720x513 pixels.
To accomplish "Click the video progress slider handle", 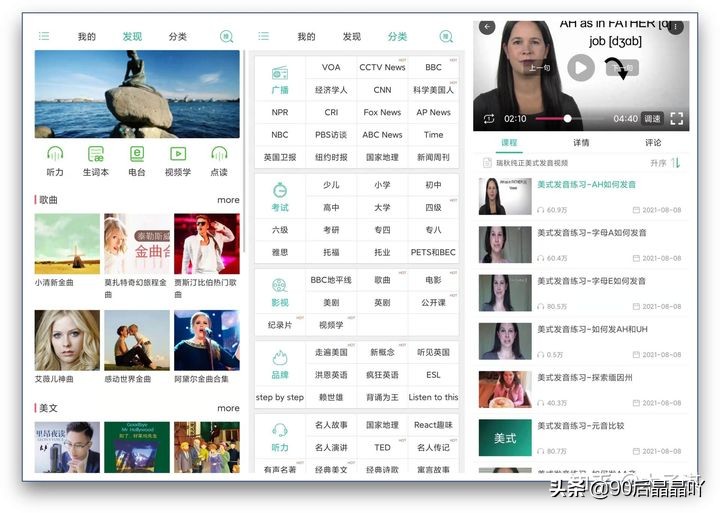I will 568,118.
